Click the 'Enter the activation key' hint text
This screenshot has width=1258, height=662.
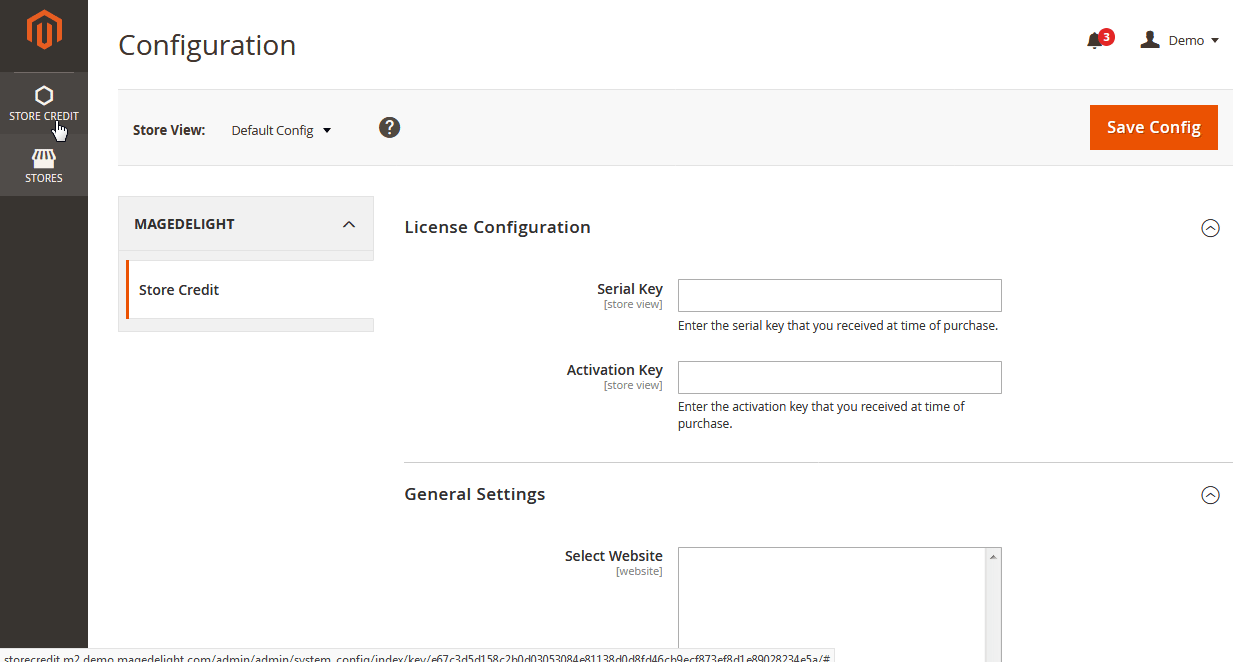coord(821,415)
